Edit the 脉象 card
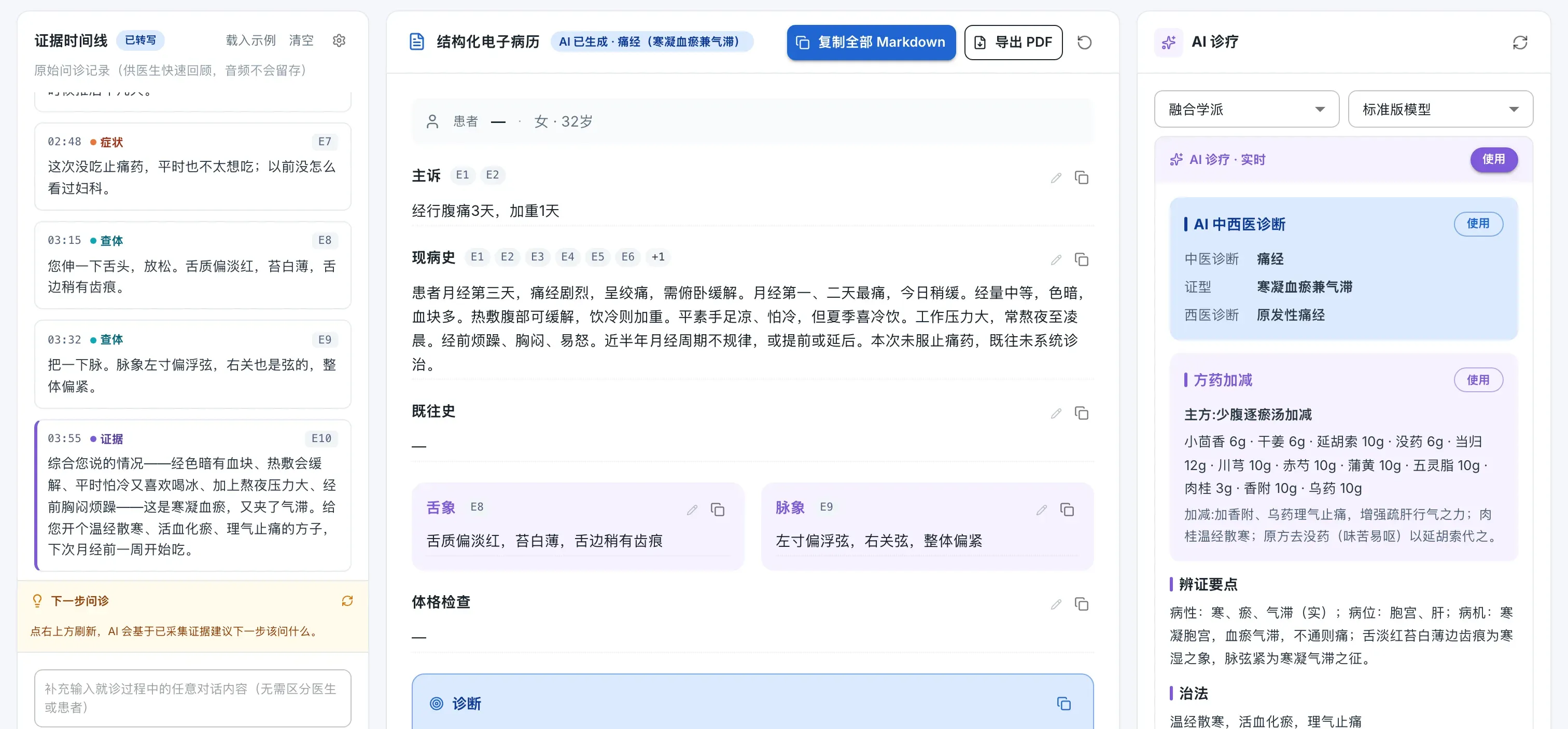Screen dimensions: 1568x729 pos(1041,509)
